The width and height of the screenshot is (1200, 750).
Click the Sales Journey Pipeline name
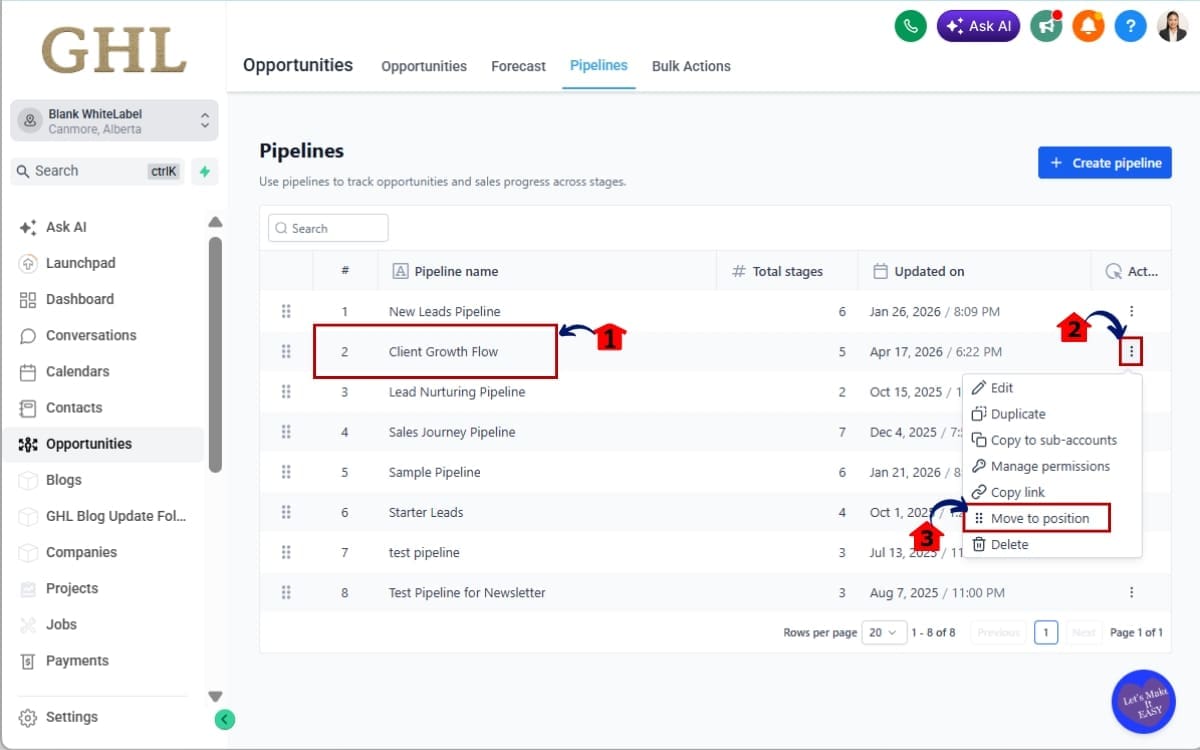click(452, 432)
